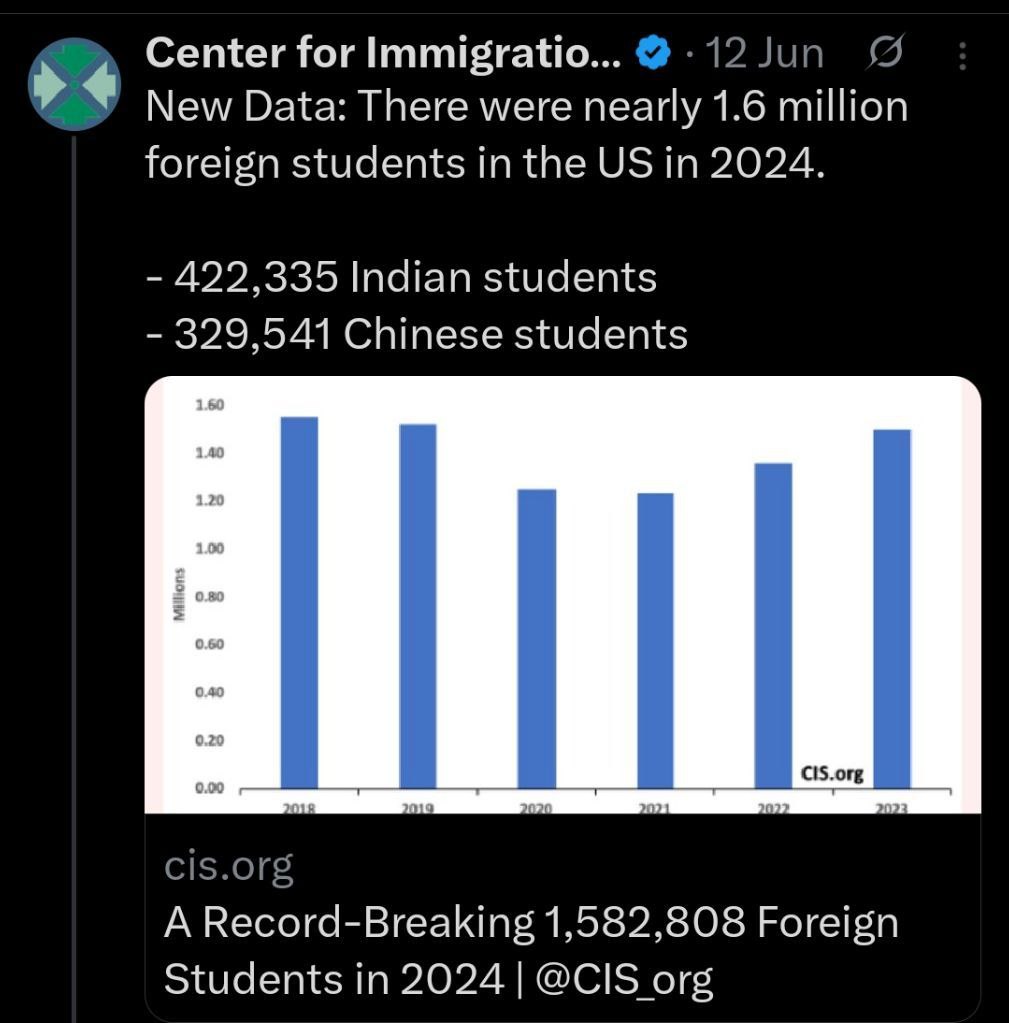Open the 'Center for Immigratio...' account name
The height and width of the screenshot is (1023, 1009).
pos(384,52)
